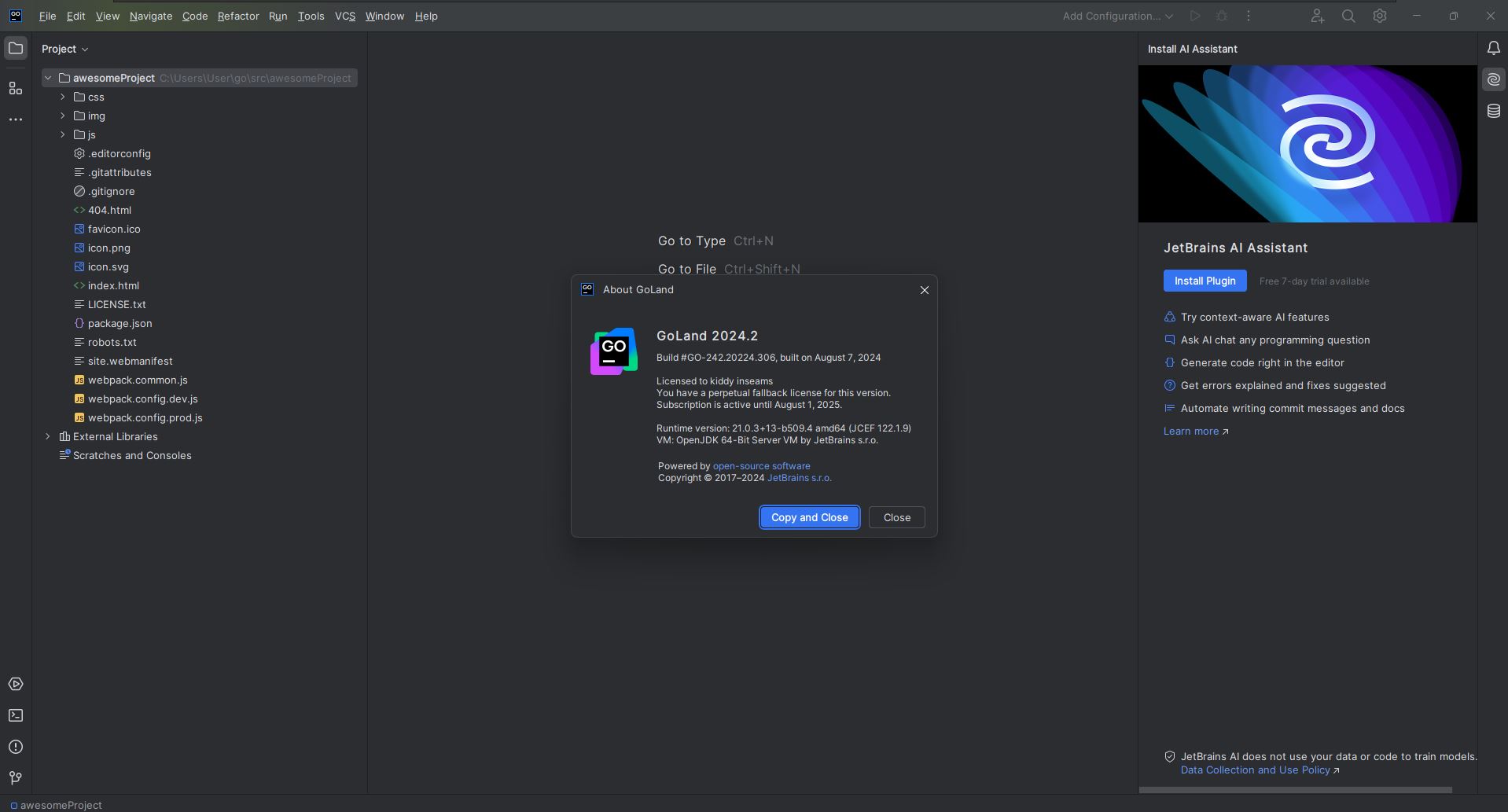Click the favicon.ico image icon
The height and width of the screenshot is (812, 1508).
pos(79,229)
